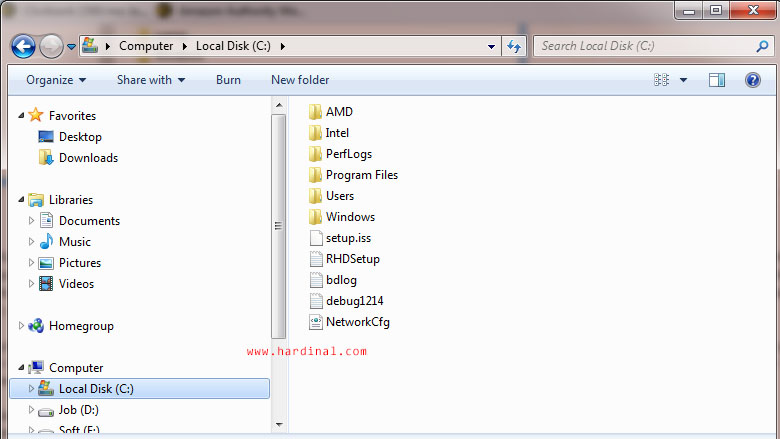Select the Intel folder
The height and width of the screenshot is (439, 780).
point(329,133)
